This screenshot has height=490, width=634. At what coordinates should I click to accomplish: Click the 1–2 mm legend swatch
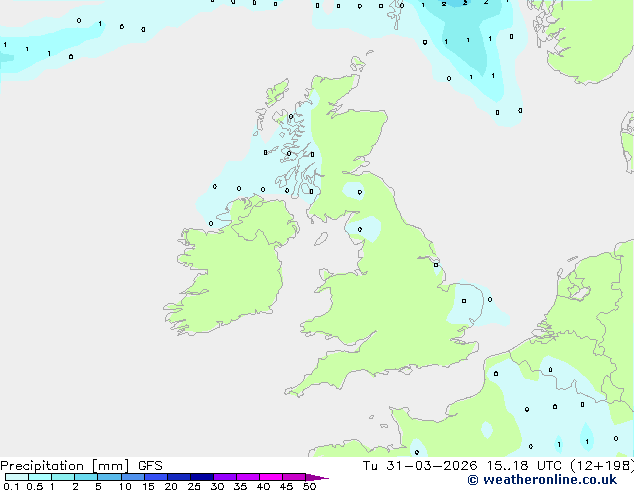pyautogui.click(x=63, y=477)
